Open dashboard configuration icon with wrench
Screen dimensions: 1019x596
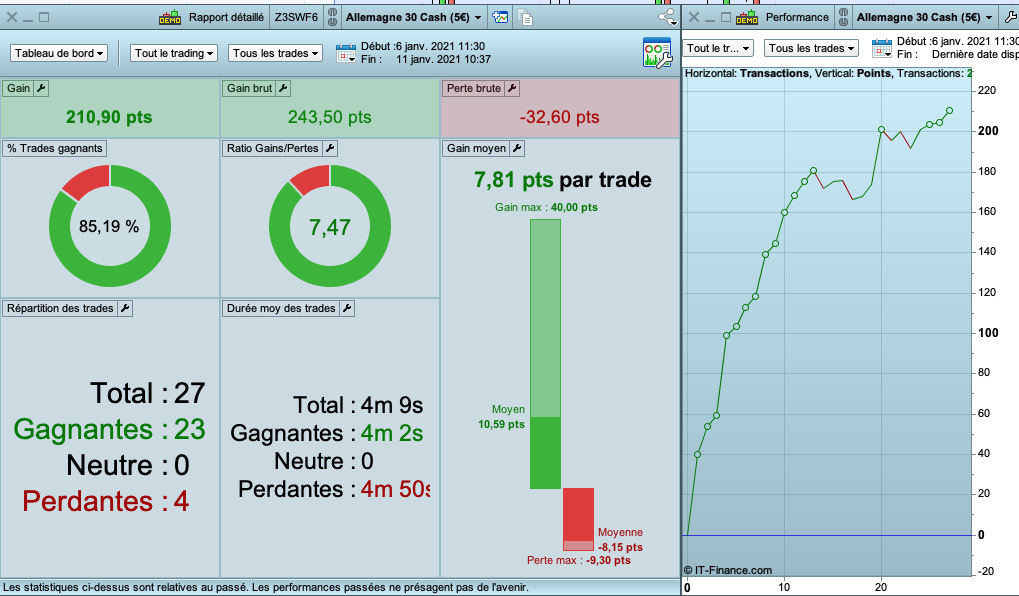point(657,53)
